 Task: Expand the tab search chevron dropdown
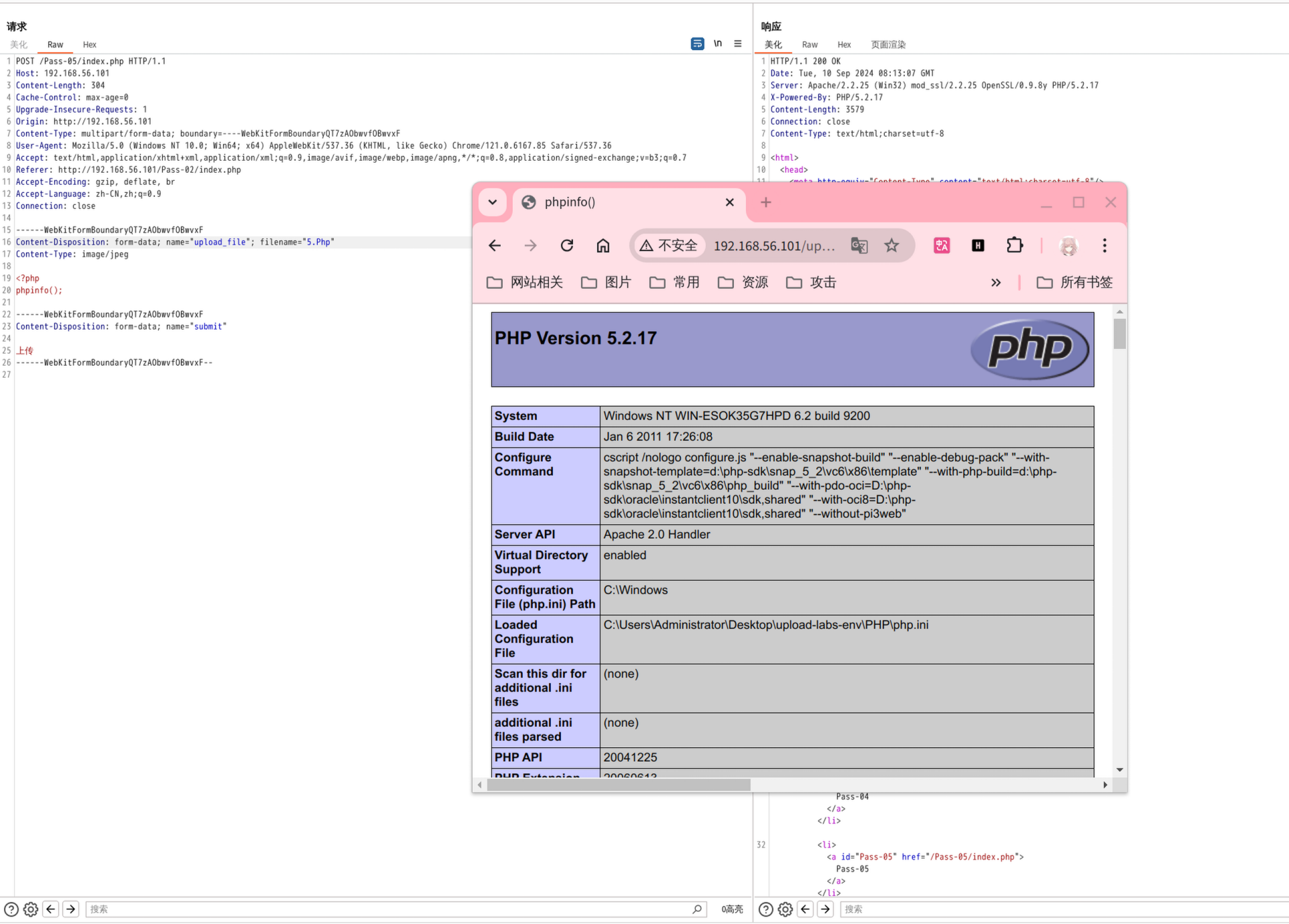coord(493,202)
